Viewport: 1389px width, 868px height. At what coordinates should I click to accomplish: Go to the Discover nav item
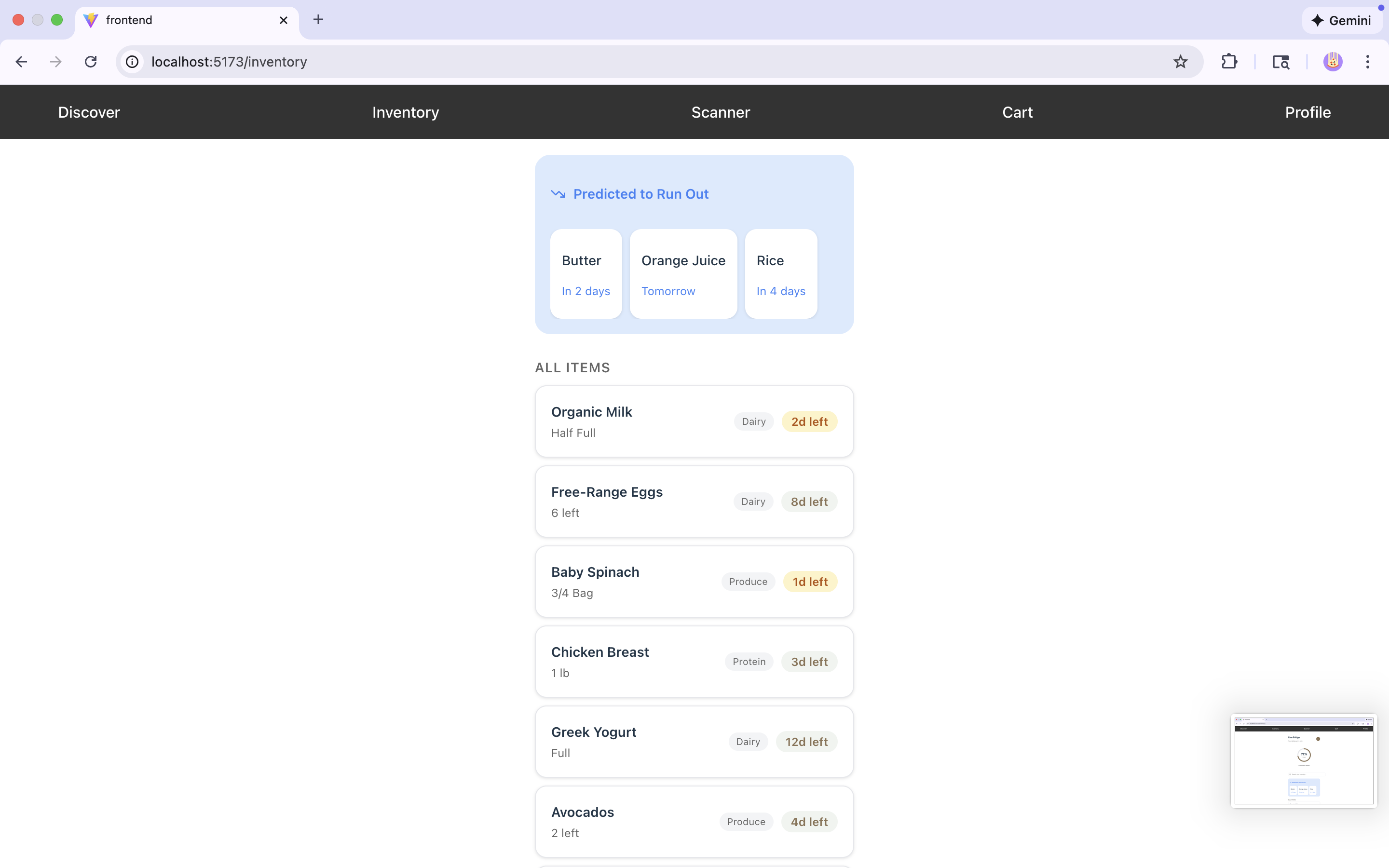pyautogui.click(x=89, y=112)
